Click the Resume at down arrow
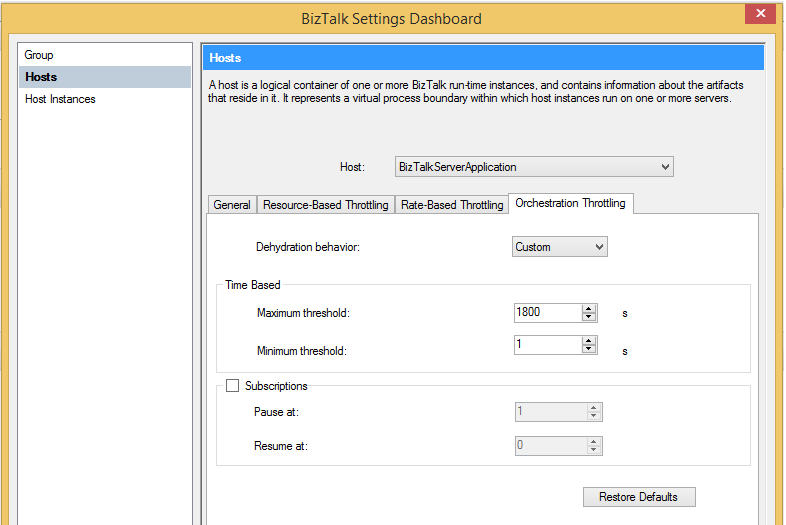The image size is (786, 525). tap(594, 450)
